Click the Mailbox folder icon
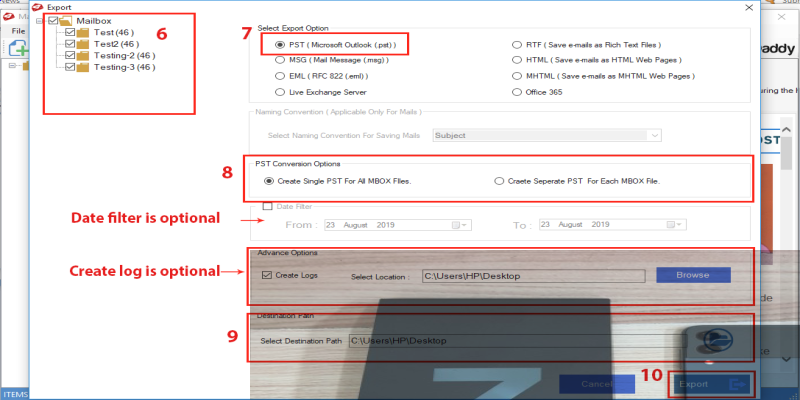800x400 pixels. pos(66,21)
